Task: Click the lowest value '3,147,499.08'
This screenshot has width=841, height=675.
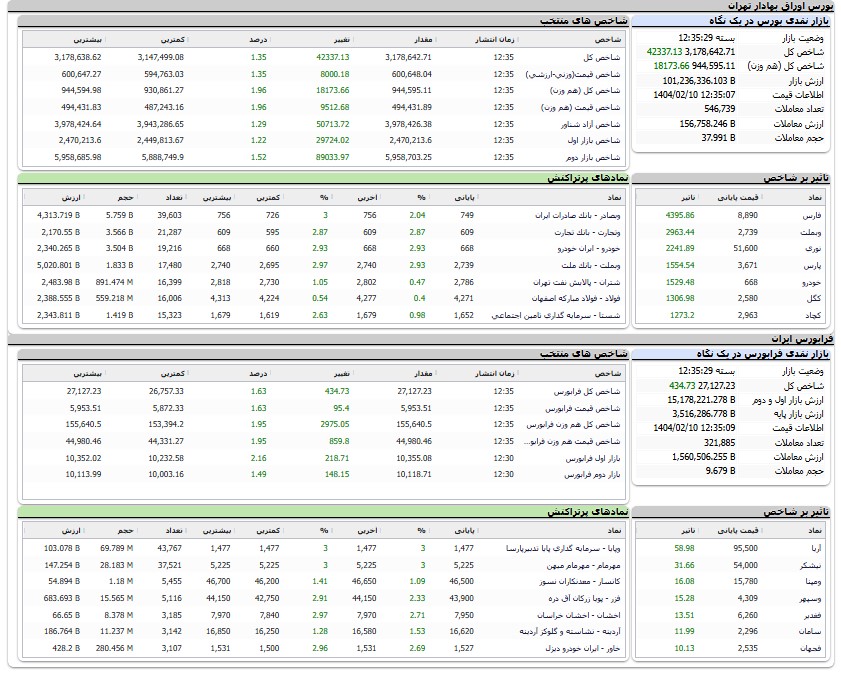Action: 160,57
